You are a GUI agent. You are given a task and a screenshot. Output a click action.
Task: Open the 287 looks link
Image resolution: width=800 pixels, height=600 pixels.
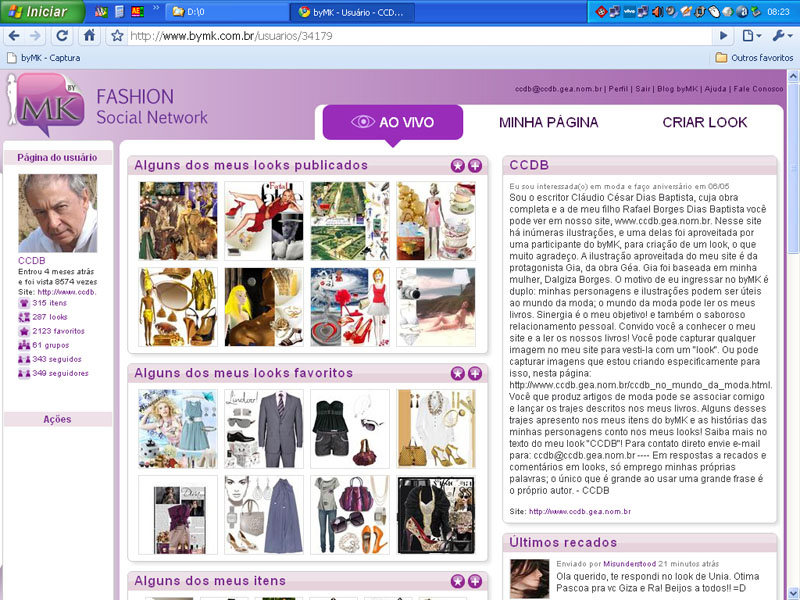tap(49, 316)
